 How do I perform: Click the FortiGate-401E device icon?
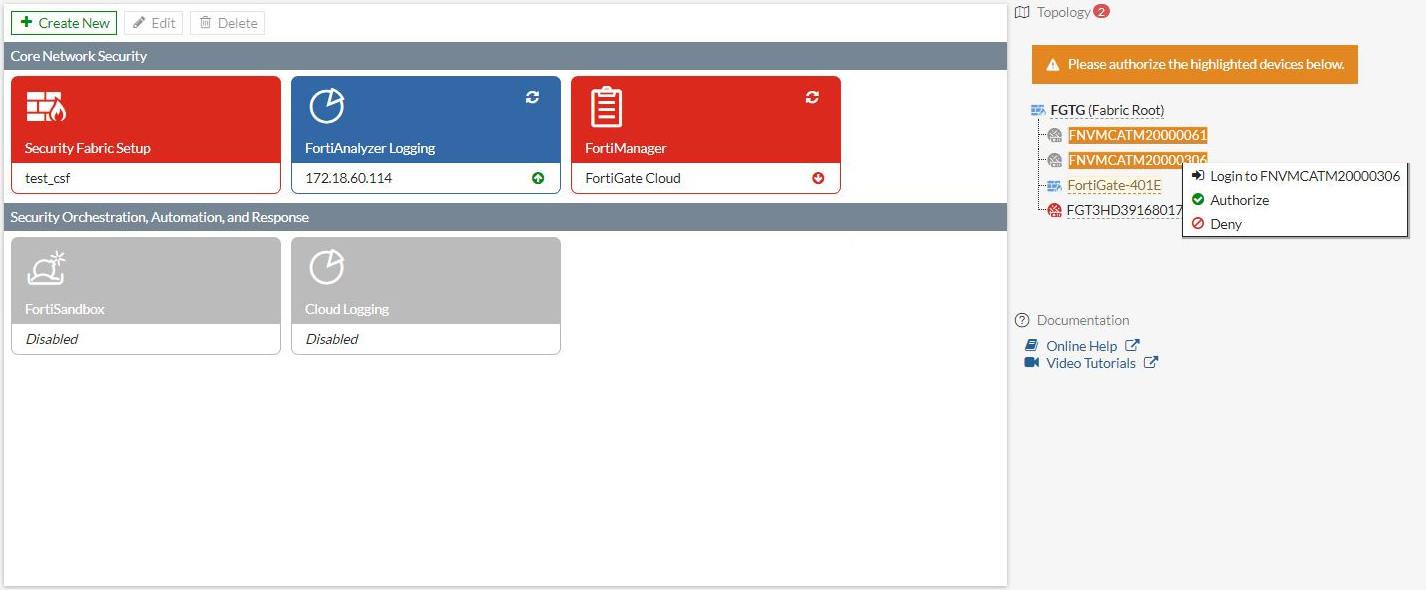1054,186
